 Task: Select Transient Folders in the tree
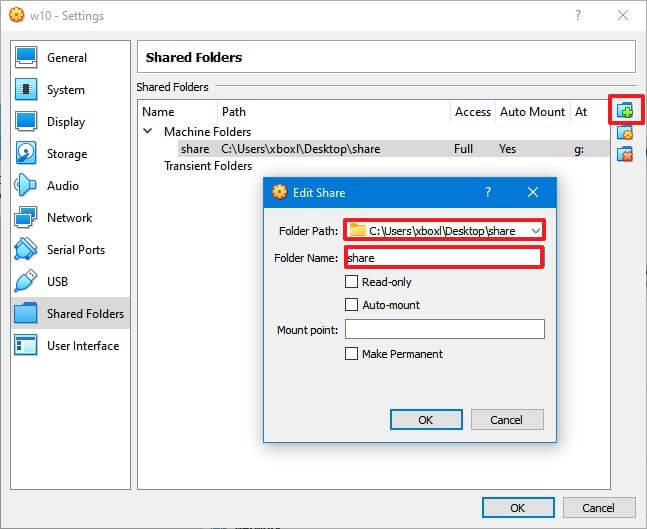(x=208, y=166)
